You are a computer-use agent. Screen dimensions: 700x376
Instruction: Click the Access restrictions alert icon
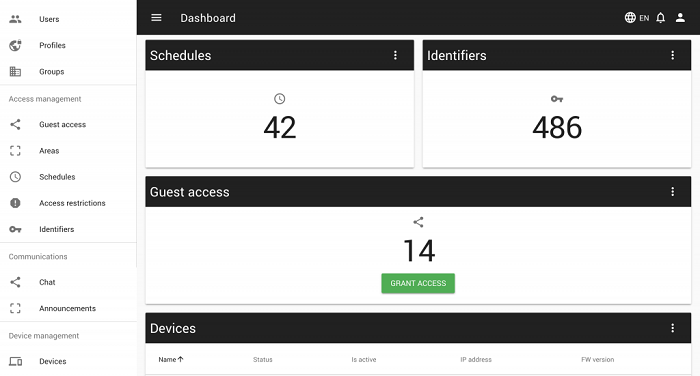tap(15, 203)
